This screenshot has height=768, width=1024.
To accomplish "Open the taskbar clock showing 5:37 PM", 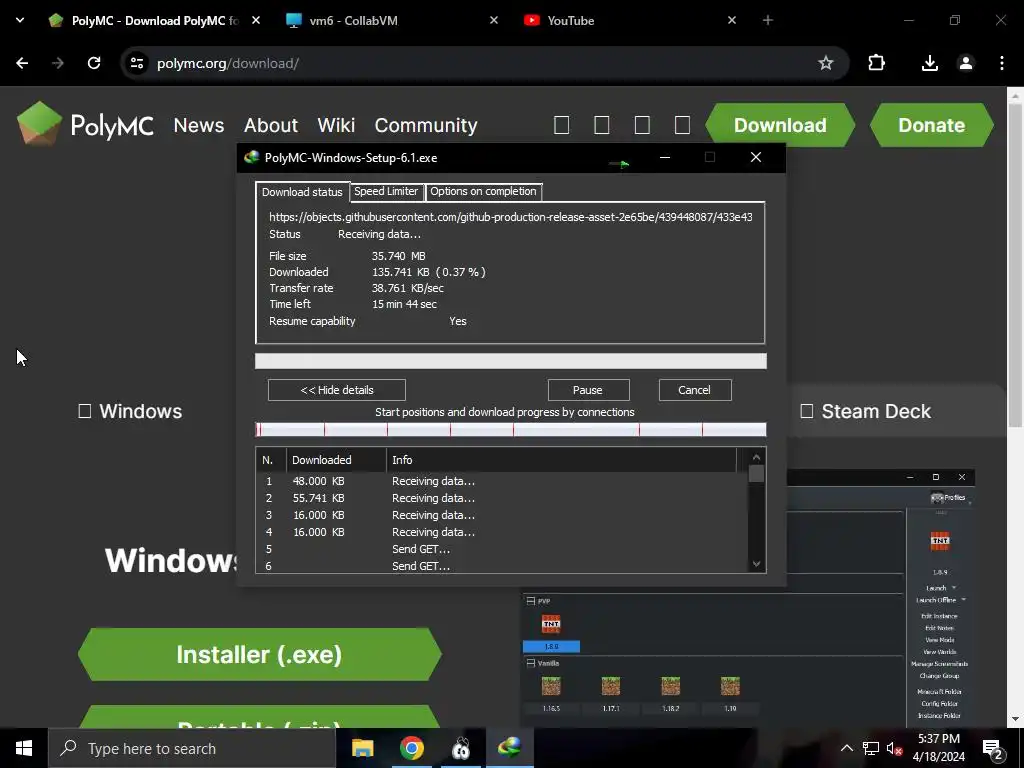I will point(938,748).
